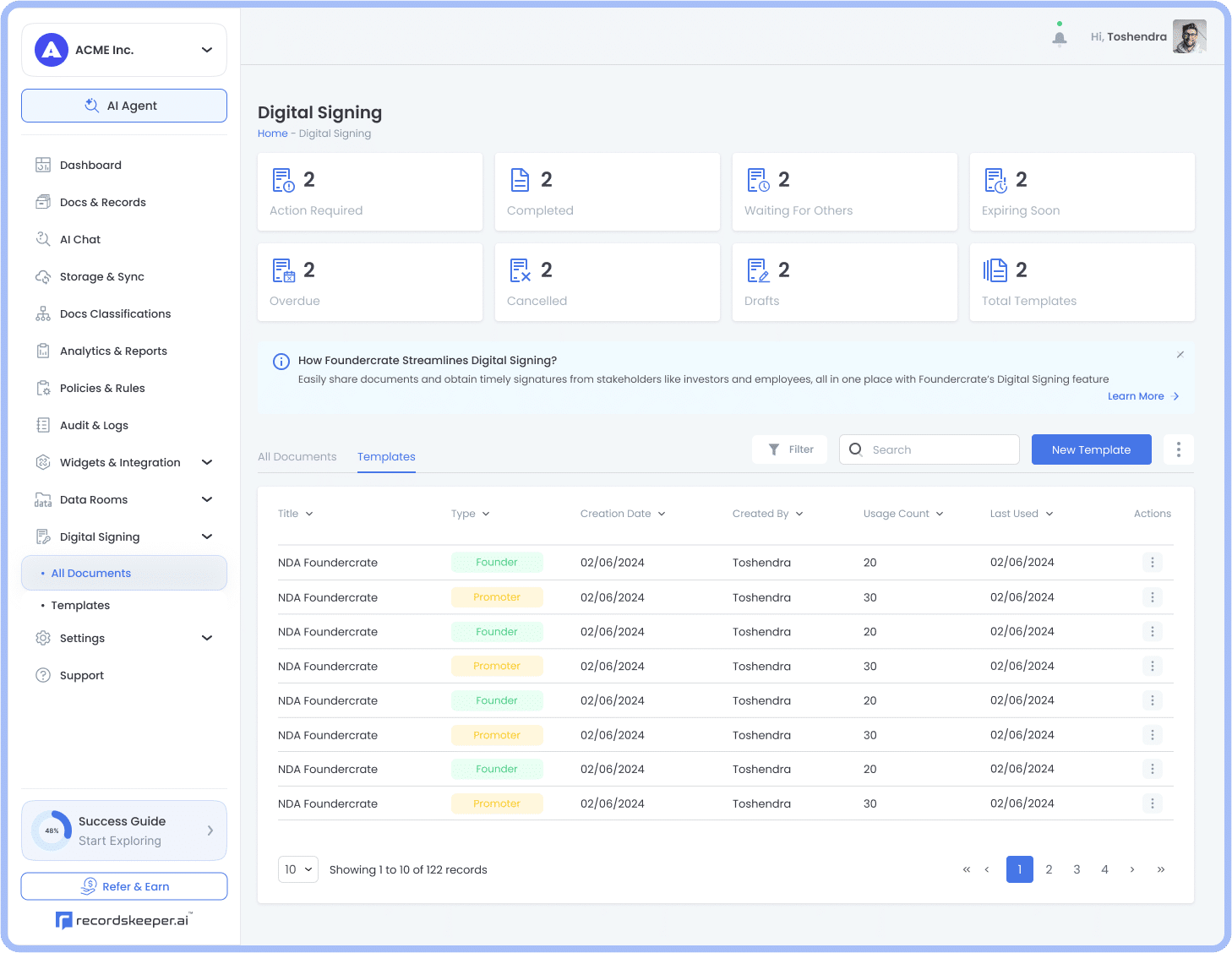Click the Home breadcrumb link
Viewport: 1232px width, 953px height.
click(x=273, y=133)
